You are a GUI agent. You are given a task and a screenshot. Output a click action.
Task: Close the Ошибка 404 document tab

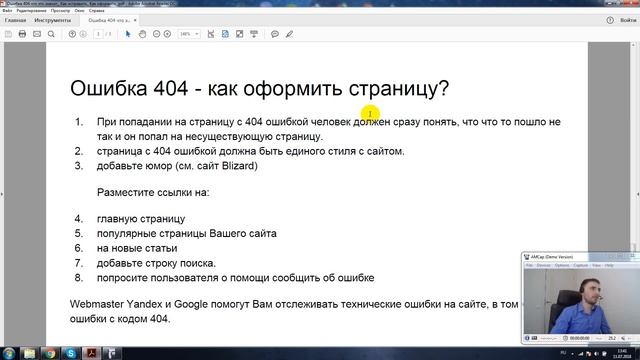[135, 20]
